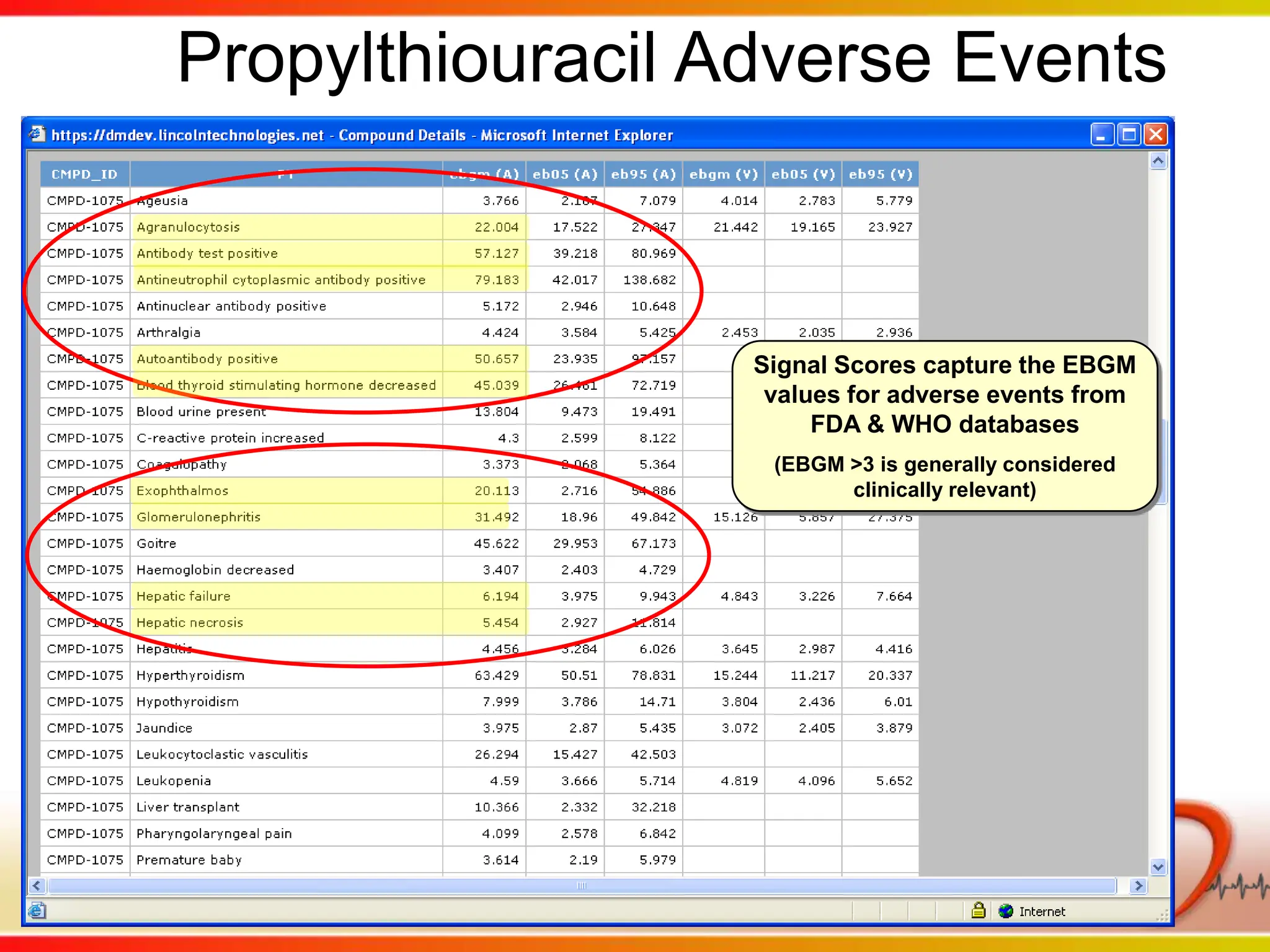Click the eb05 (A) column header
This screenshot has width=1270, height=952.
click(565, 174)
